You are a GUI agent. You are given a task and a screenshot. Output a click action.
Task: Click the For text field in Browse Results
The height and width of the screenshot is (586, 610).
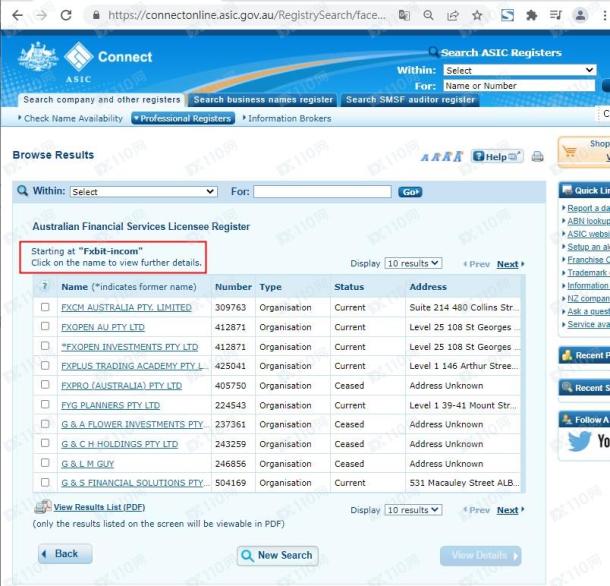point(322,191)
